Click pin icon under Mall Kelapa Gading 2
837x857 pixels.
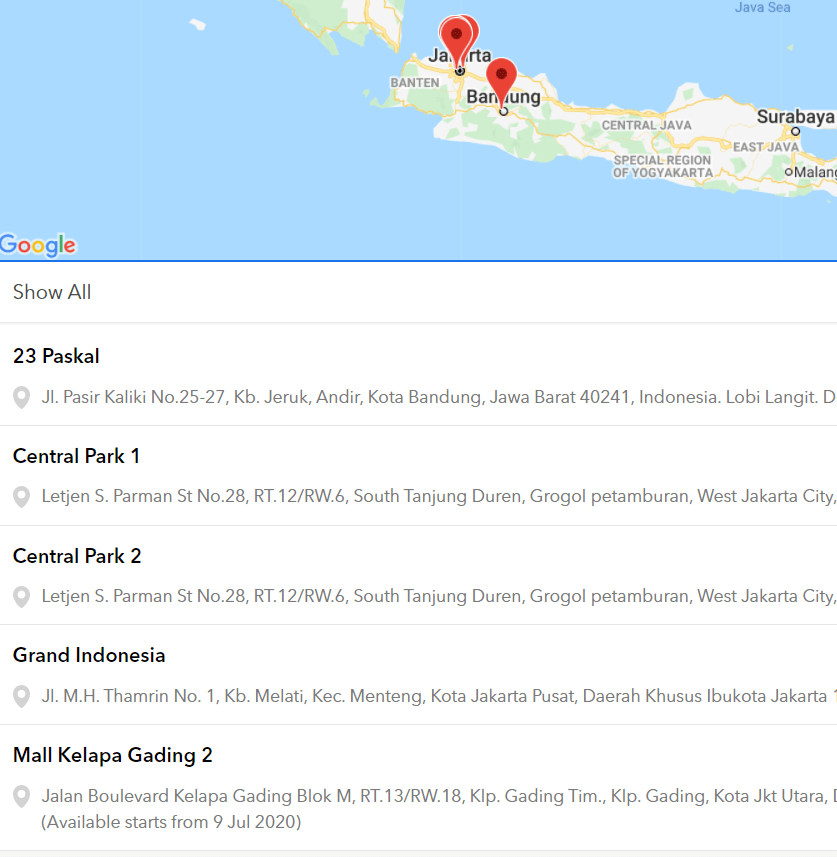[x=21, y=797]
